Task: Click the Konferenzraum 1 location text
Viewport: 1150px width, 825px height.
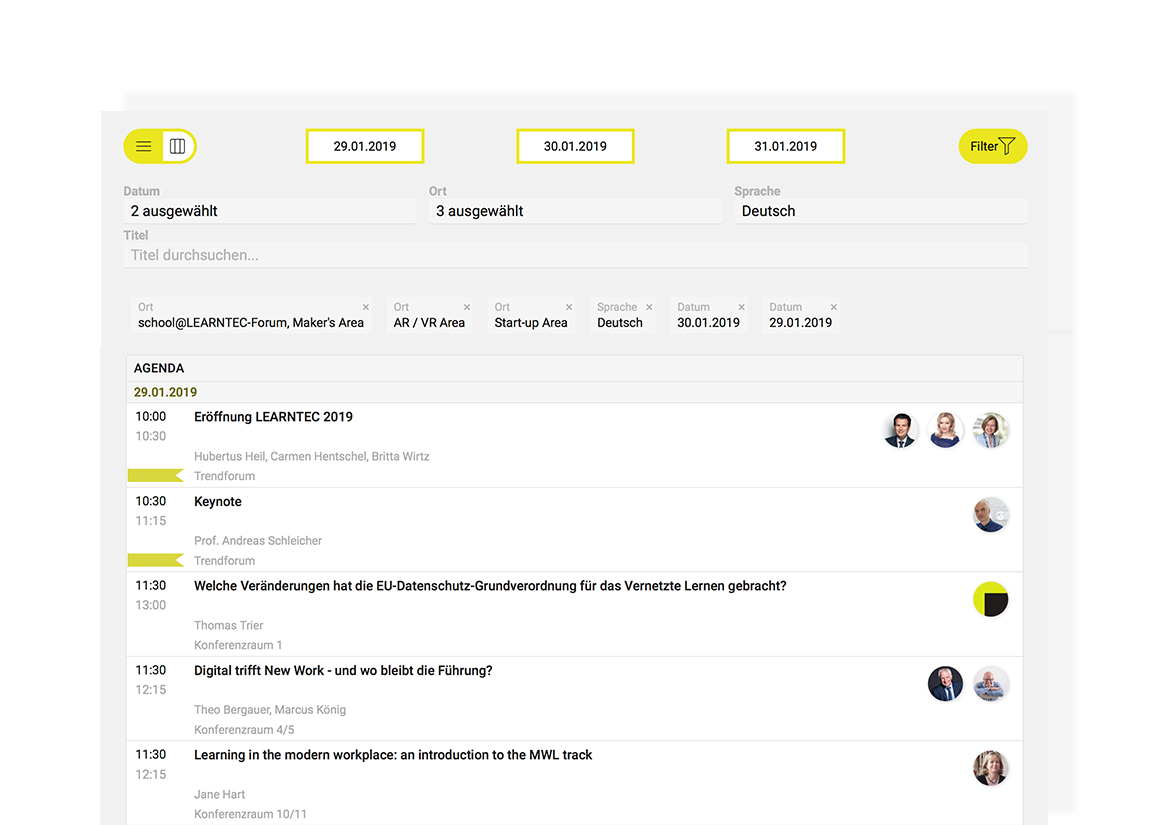Action: [238, 645]
